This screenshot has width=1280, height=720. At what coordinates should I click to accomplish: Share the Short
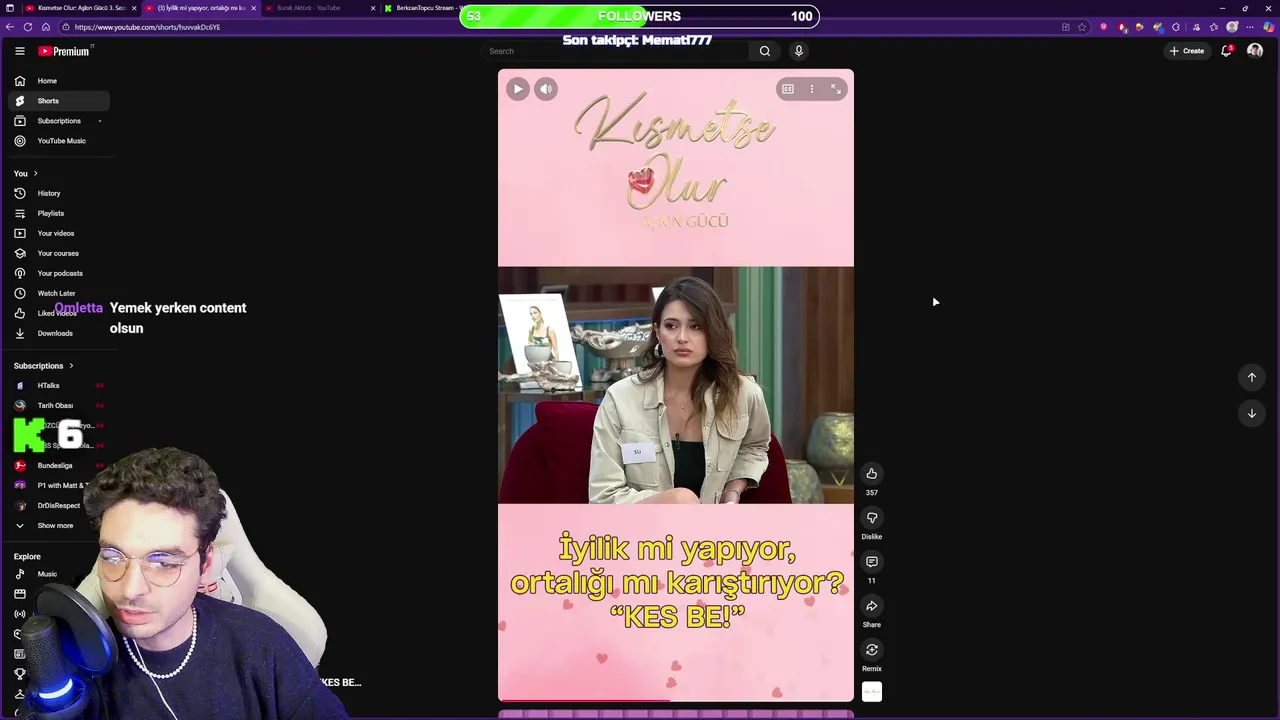872,606
